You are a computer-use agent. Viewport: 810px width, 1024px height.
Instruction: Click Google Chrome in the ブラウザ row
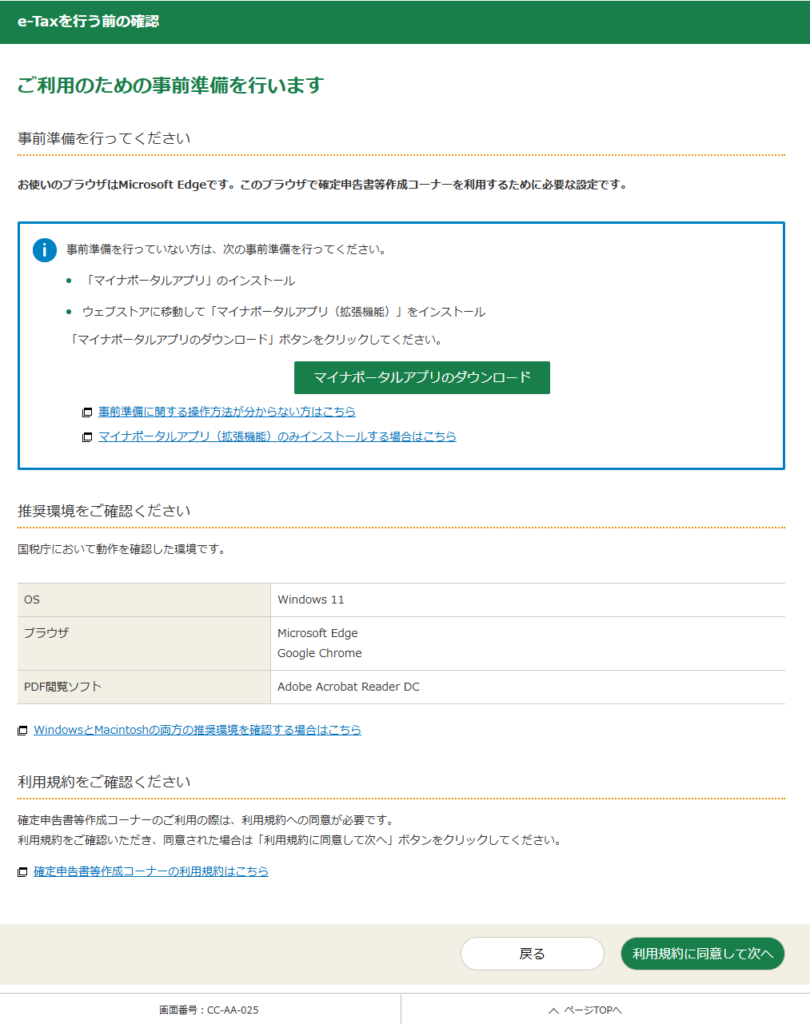[320, 654]
